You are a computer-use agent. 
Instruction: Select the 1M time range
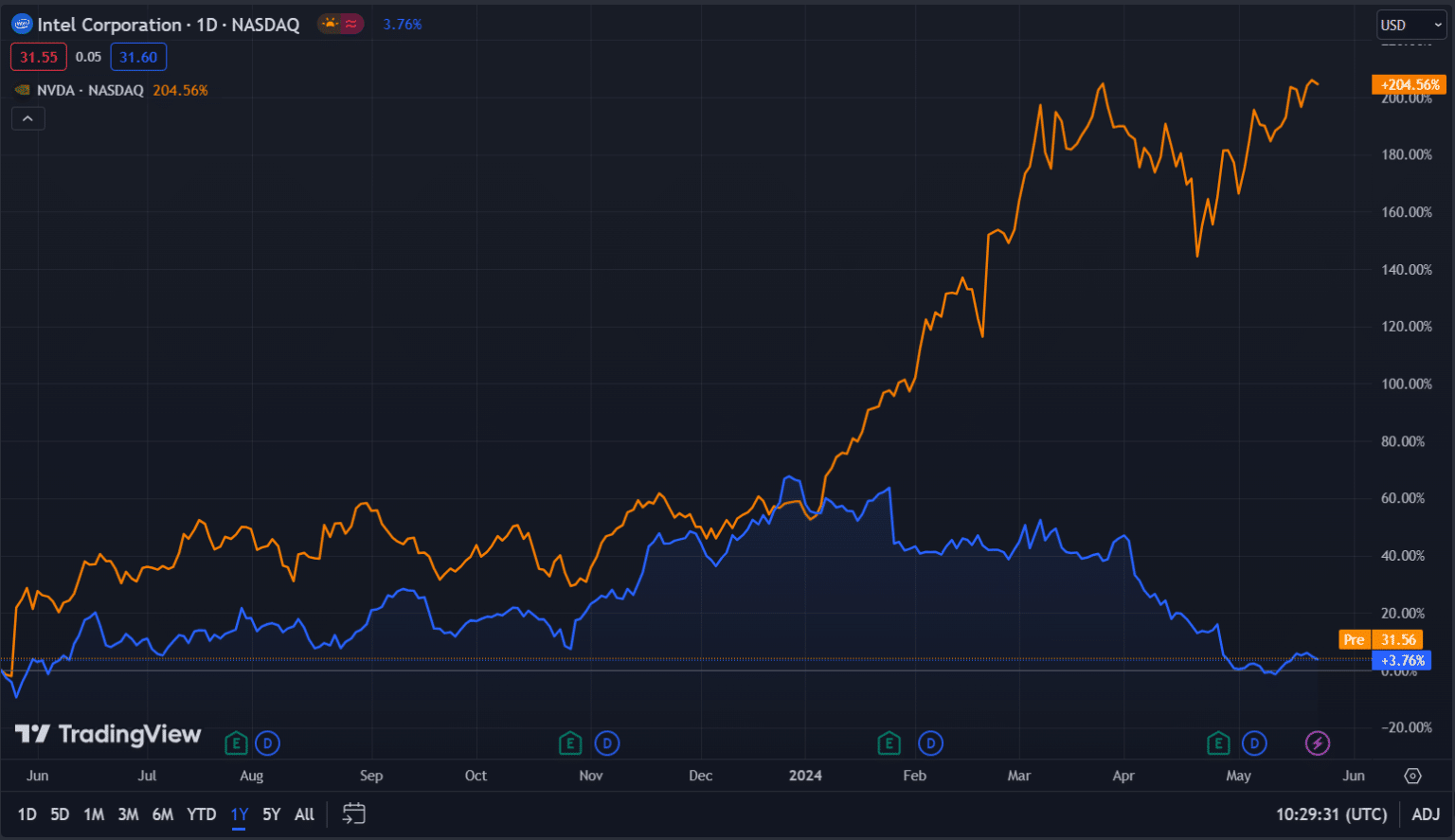94,814
